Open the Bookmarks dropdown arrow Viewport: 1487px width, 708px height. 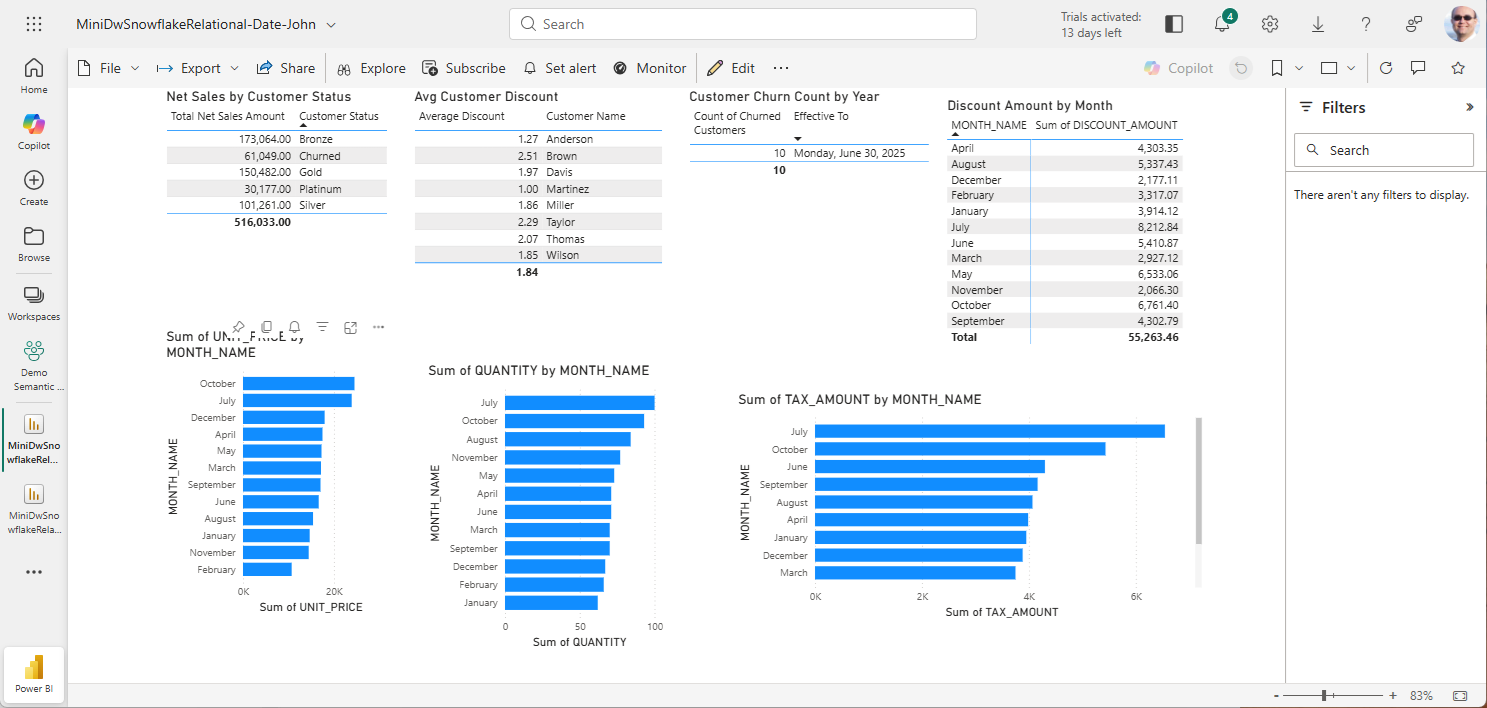(x=1299, y=68)
